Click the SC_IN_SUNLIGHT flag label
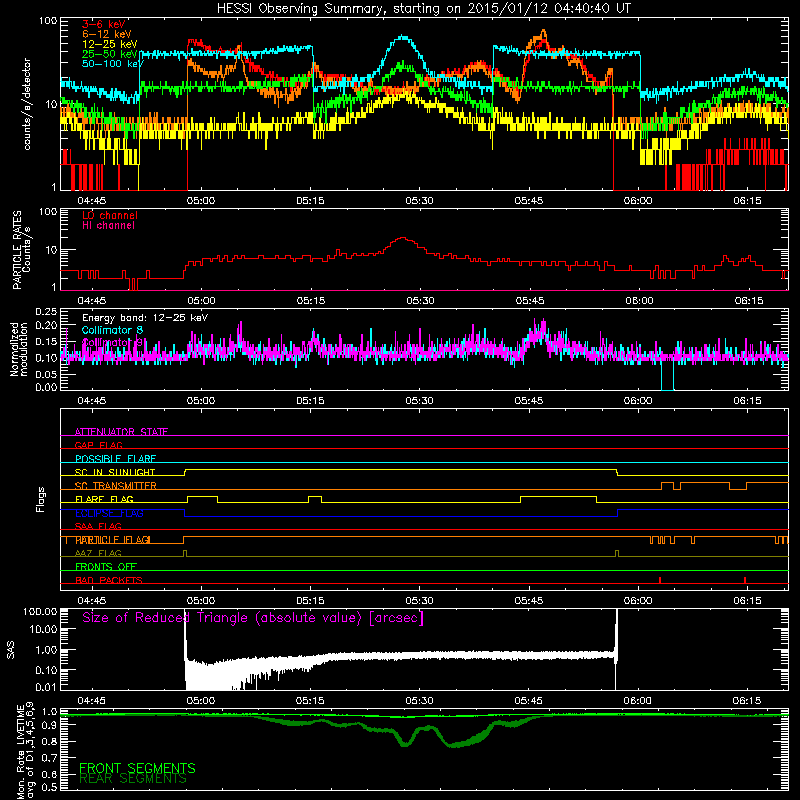This screenshot has height=800, width=800. [x=115, y=472]
